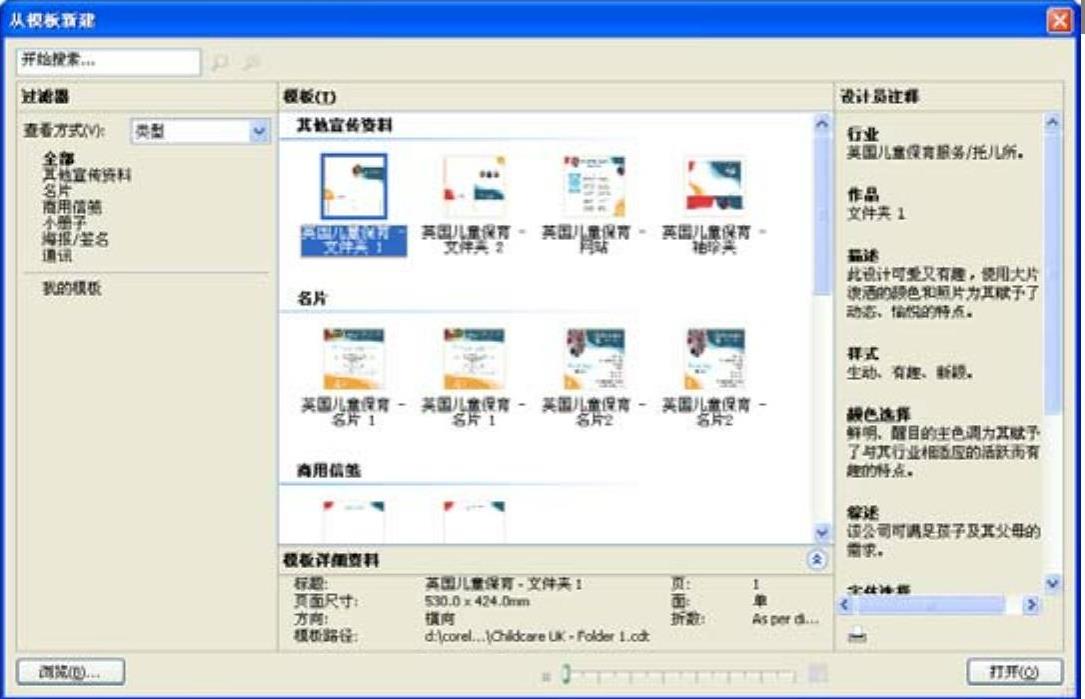Select the 英国儿童保育 - 文件夹 2 template thumbnail

click(x=474, y=187)
